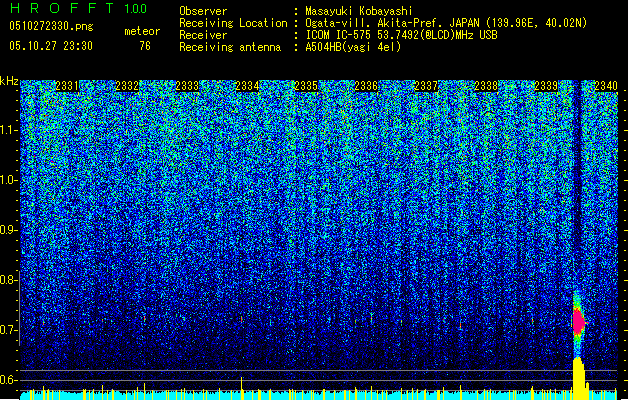This screenshot has height=400, width=629.
Task: Click the Receiving antenna label
Action: pos(230,47)
